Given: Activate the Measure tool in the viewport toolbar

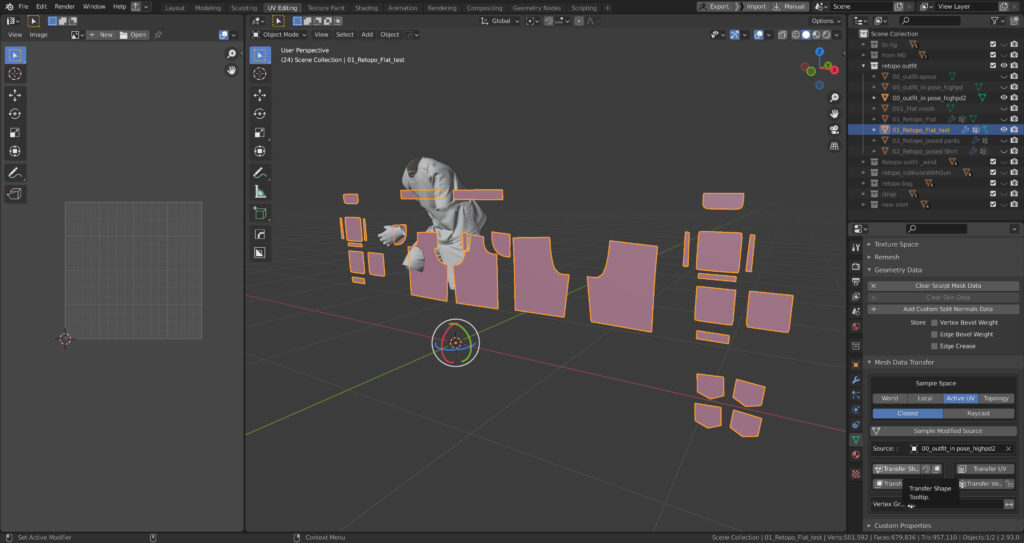Looking at the screenshot, I should pos(260,191).
